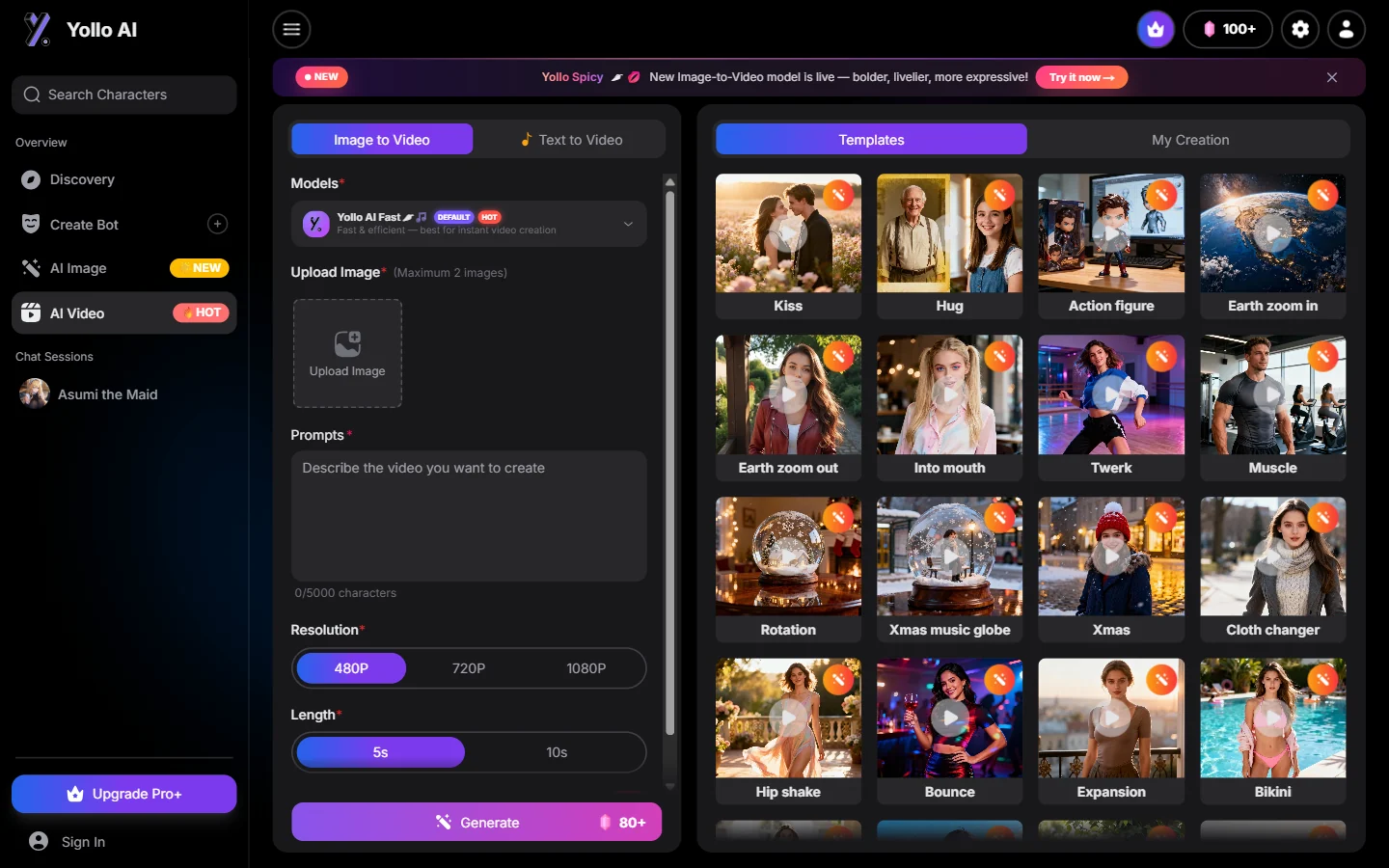The height and width of the screenshot is (868, 1389).
Task: Play the Xmas music globe template
Action: [949, 556]
